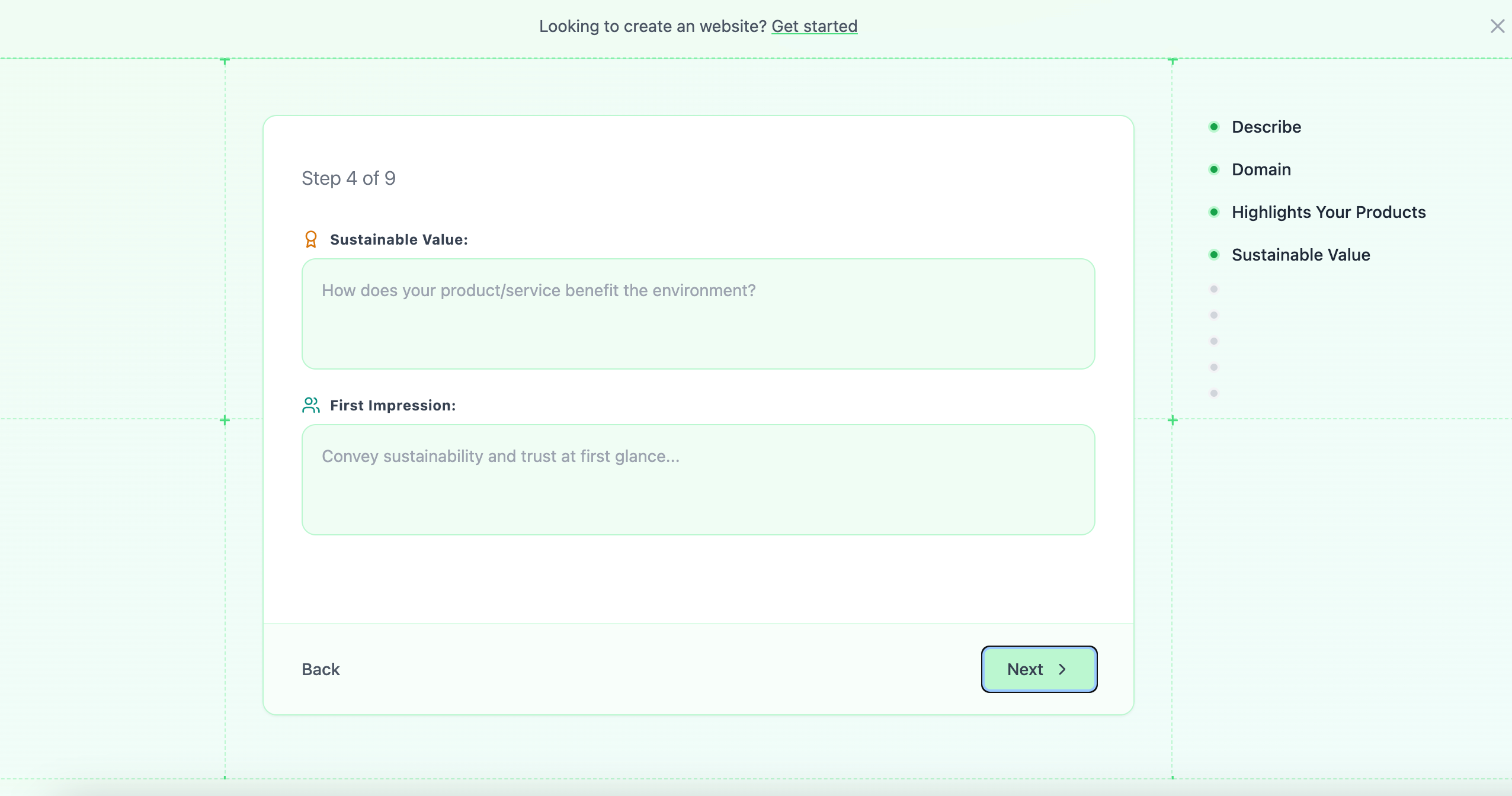Proceed with the Next button
Screen dimensions: 1512x796
[1038, 669]
